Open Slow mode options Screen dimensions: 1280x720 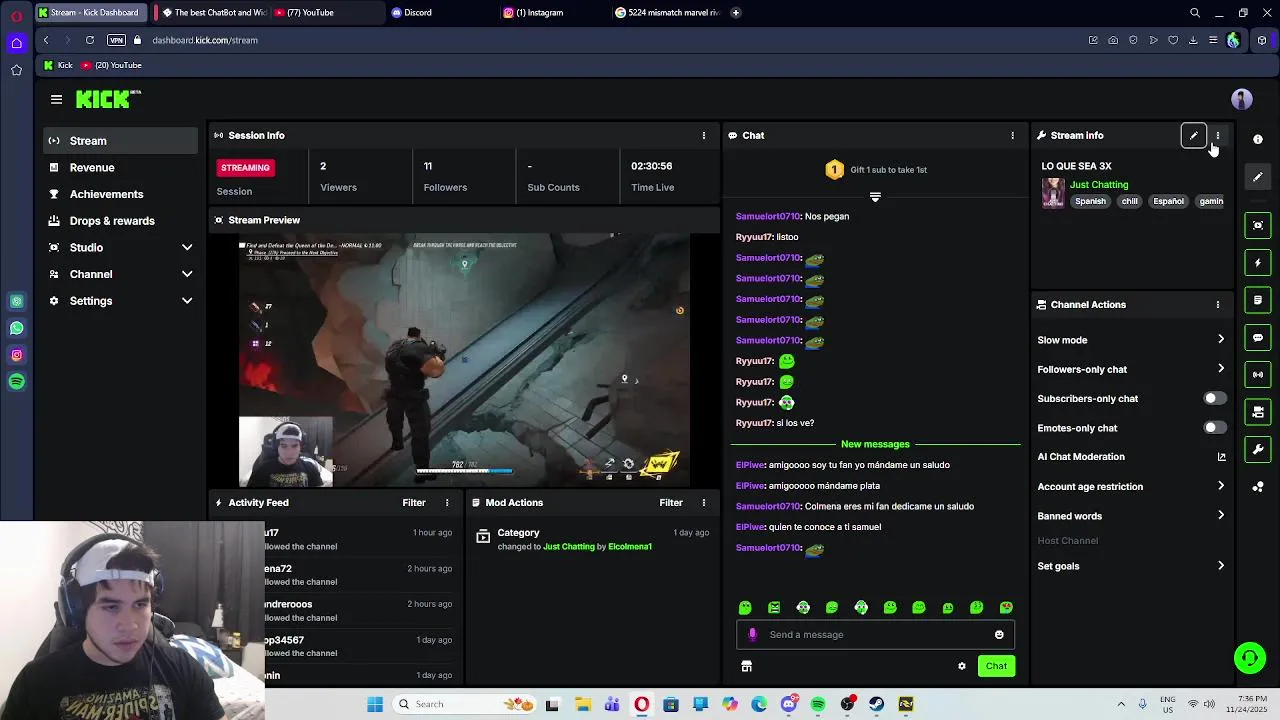pyautogui.click(x=1131, y=340)
